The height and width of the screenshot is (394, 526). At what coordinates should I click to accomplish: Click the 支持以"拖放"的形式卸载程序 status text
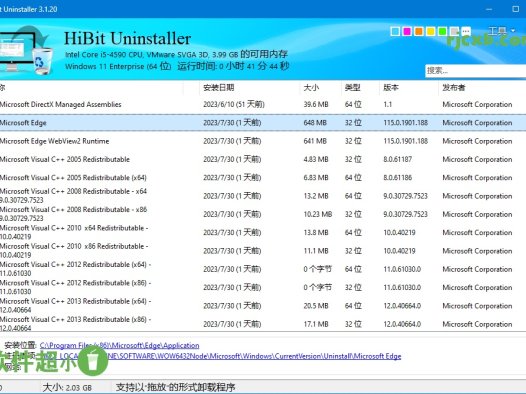point(175,388)
